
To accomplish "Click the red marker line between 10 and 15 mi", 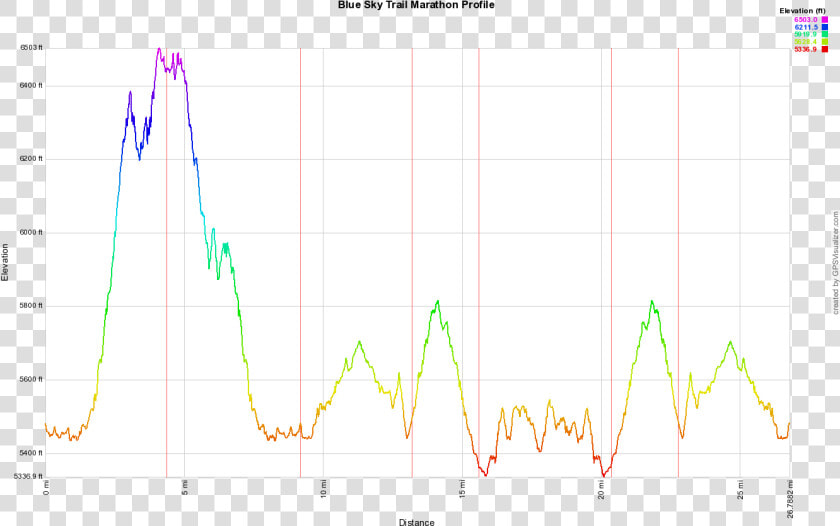I will [x=412, y=262].
